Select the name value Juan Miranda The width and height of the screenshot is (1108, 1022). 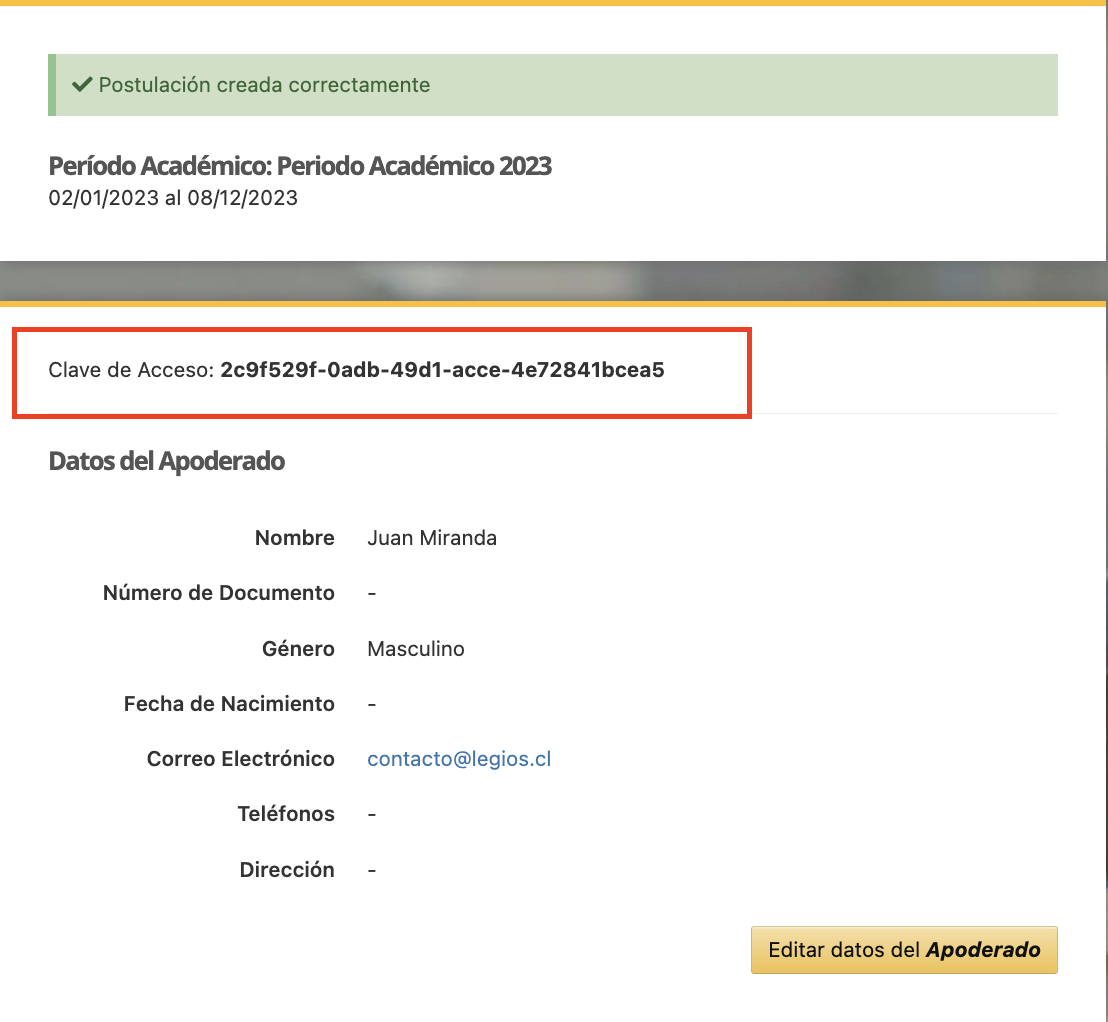pos(432,538)
